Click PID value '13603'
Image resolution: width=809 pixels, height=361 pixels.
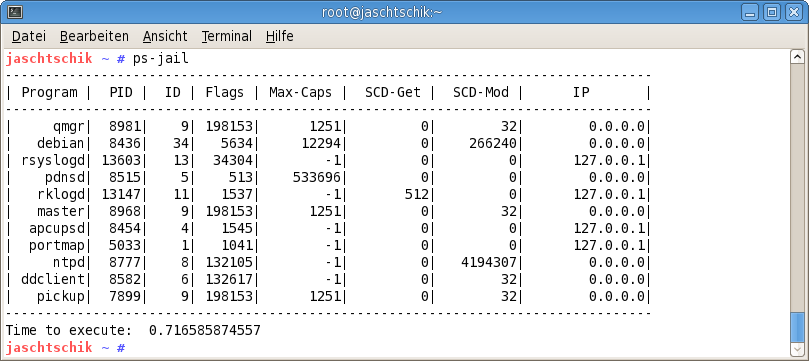coord(121,161)
